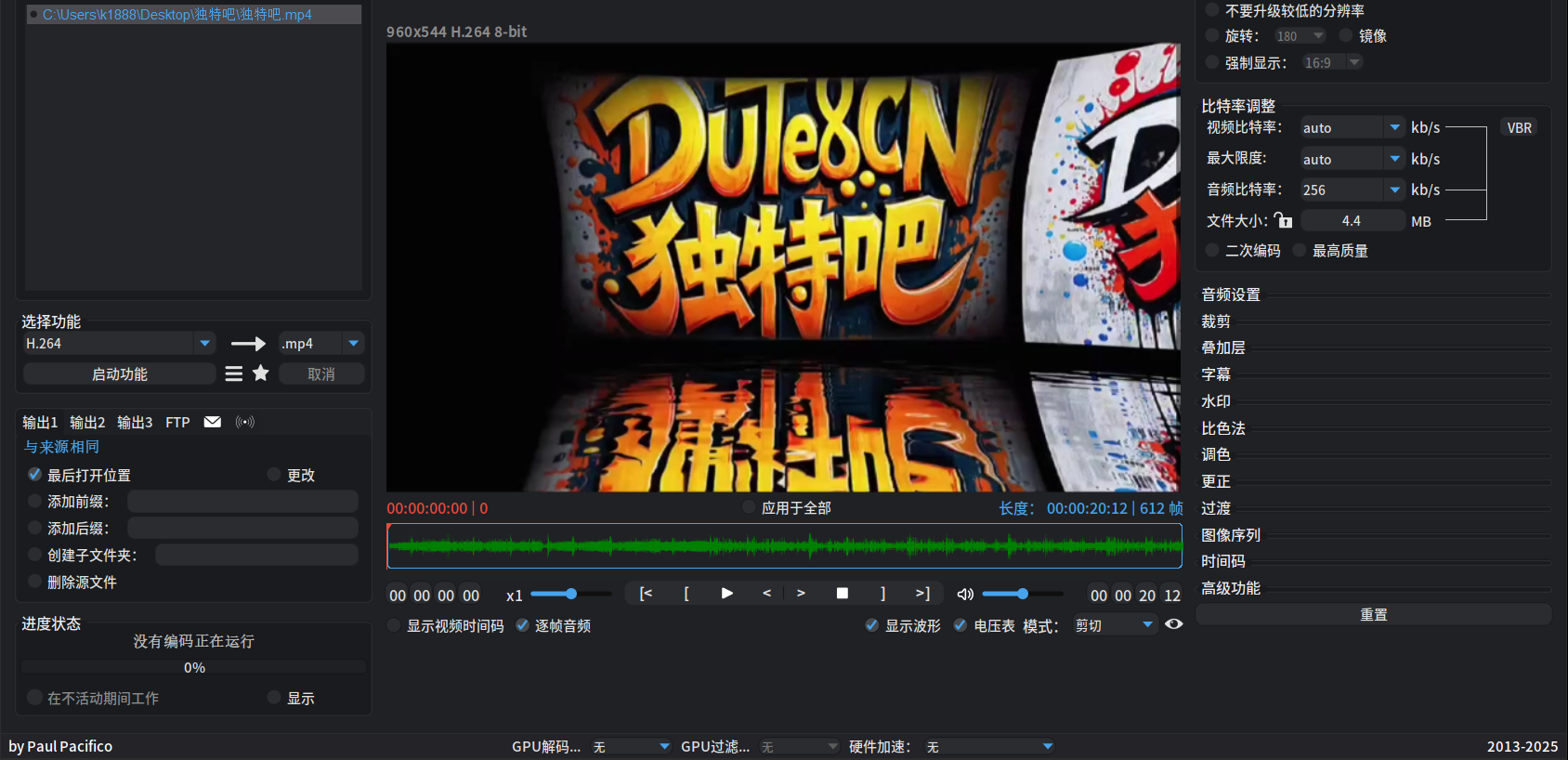Open the 硬件加速 dropdown
This screenshot has height=760, width=1568.
[989, 746]
